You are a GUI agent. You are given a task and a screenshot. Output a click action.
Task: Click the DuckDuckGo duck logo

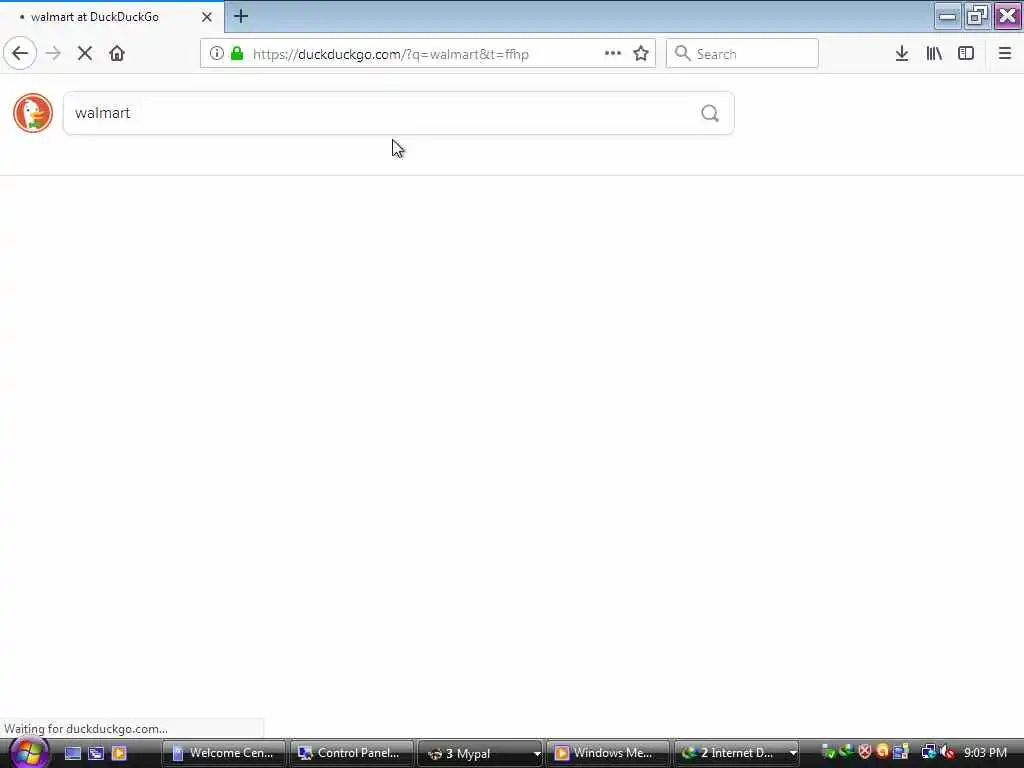pyautogui.click(x=33, y=113)
